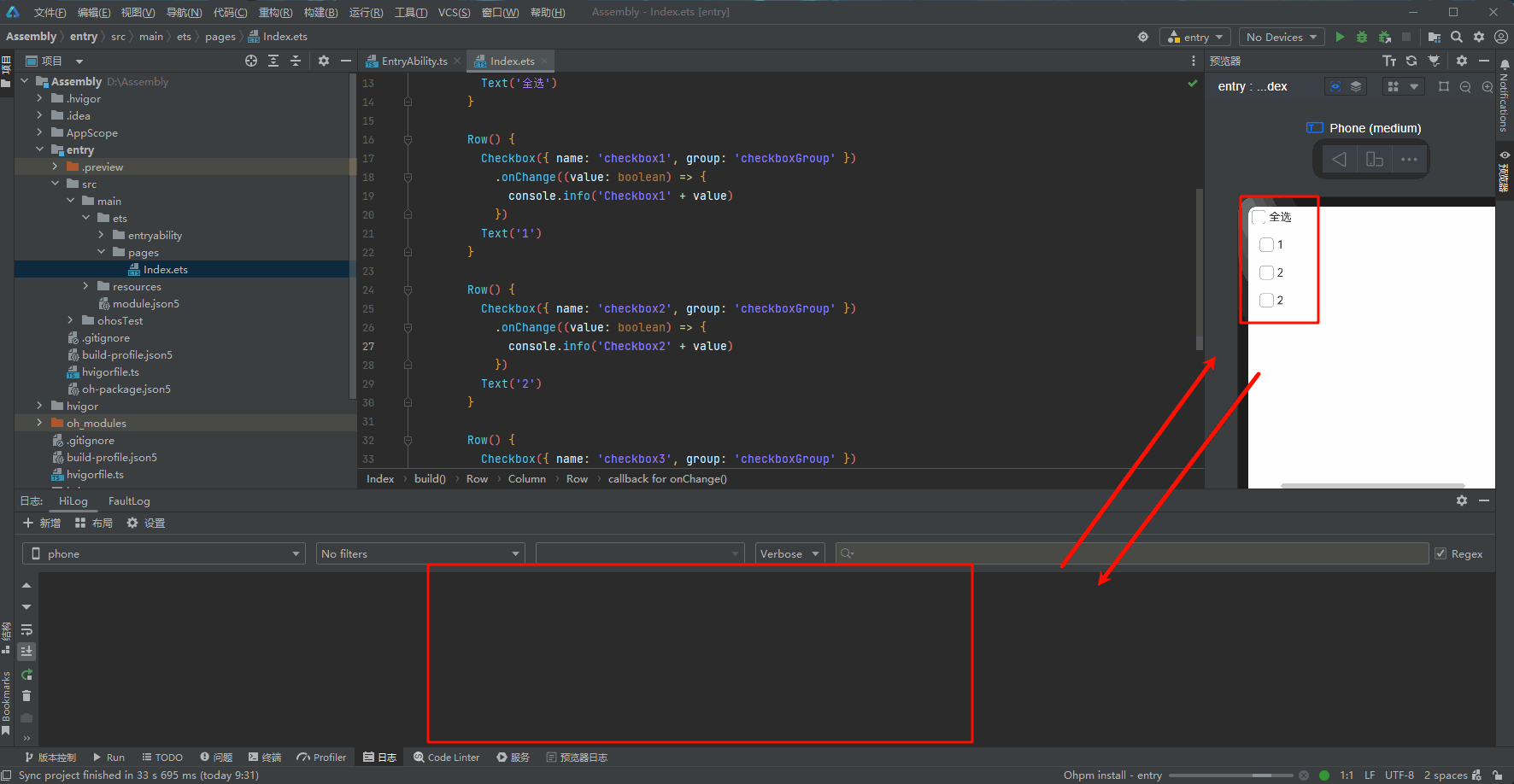Fit preview to screen icon
This screenshot has height=784, width=1514.
[1444, 86]
